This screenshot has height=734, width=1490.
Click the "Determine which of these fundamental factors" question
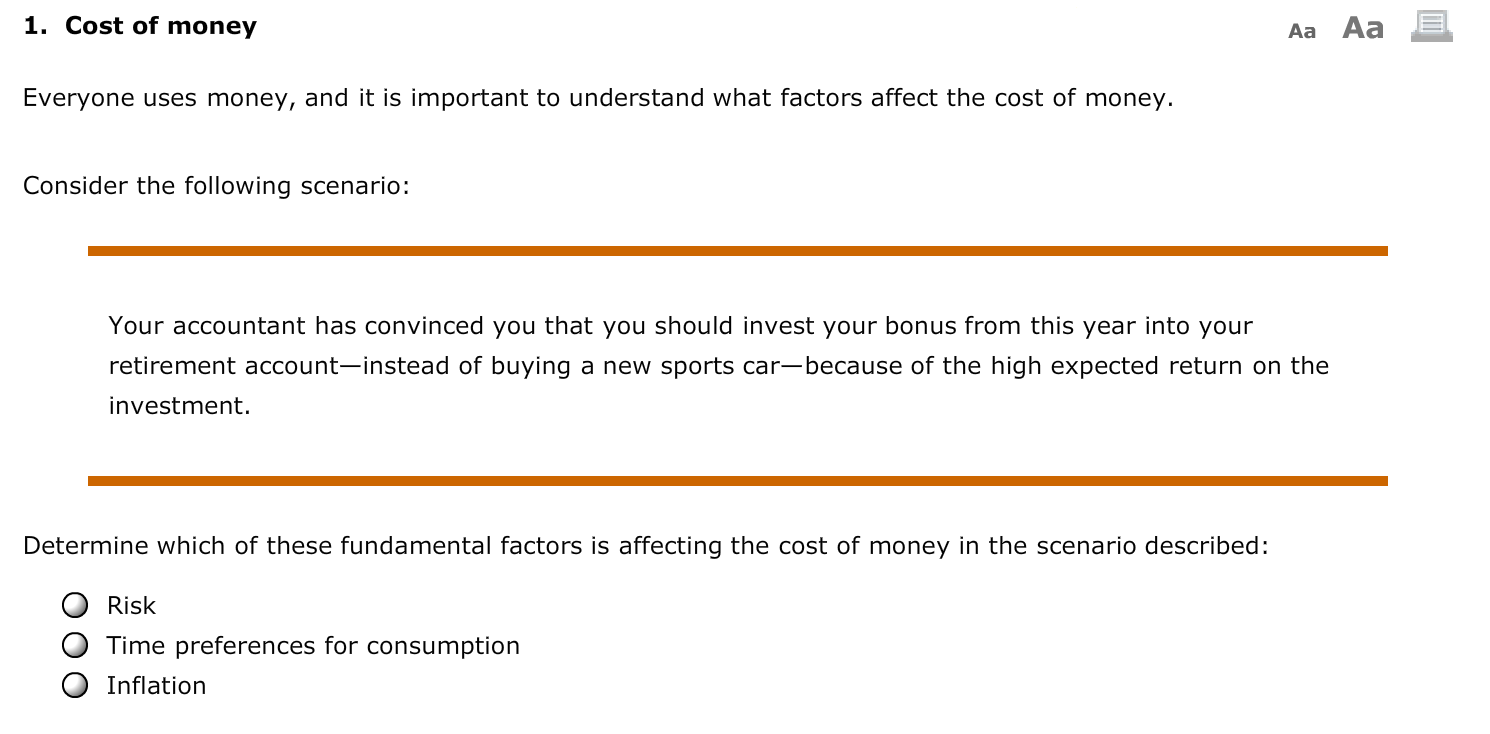coord(646,546)
